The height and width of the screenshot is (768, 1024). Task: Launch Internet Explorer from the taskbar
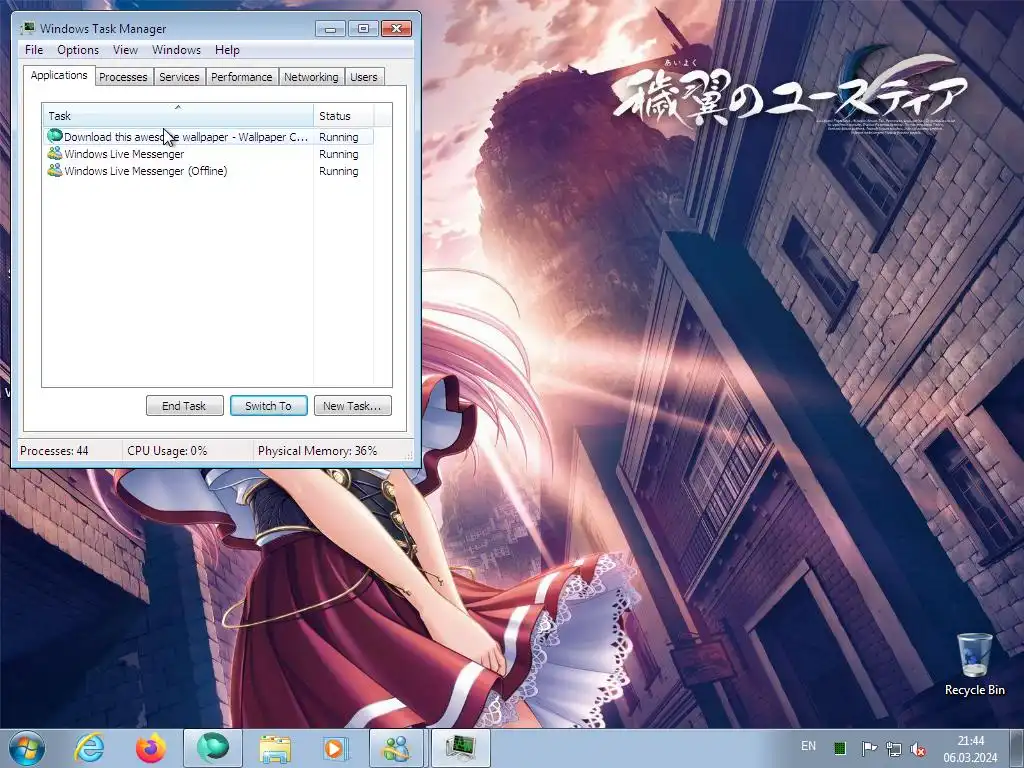pos(89,748)
